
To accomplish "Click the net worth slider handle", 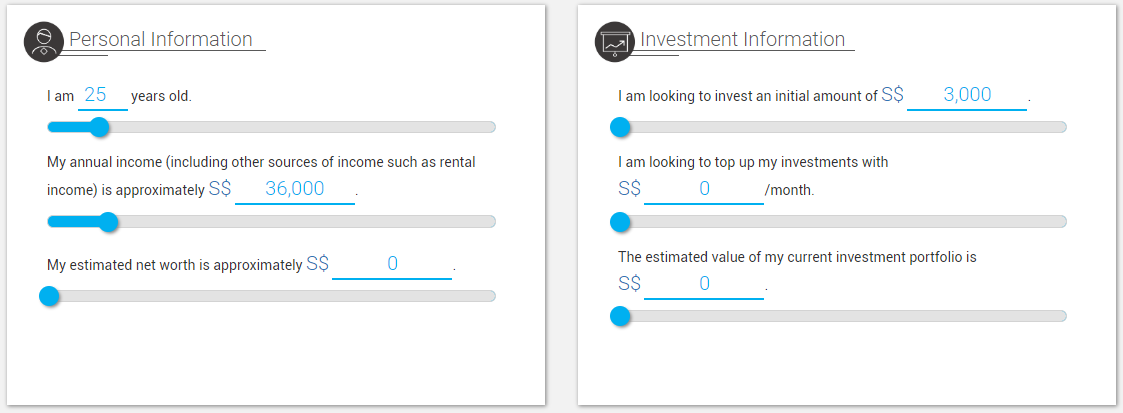I will (x=49, y=296).
